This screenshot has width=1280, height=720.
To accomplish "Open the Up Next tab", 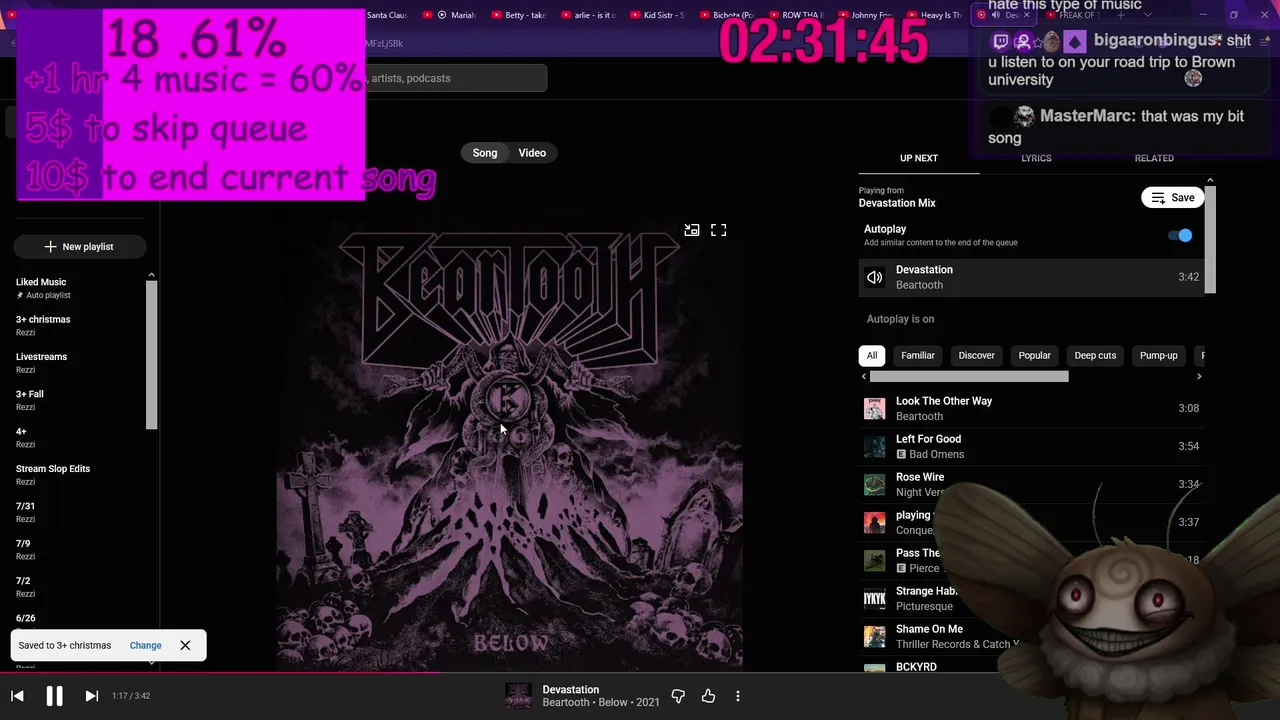I will point(918,158).
